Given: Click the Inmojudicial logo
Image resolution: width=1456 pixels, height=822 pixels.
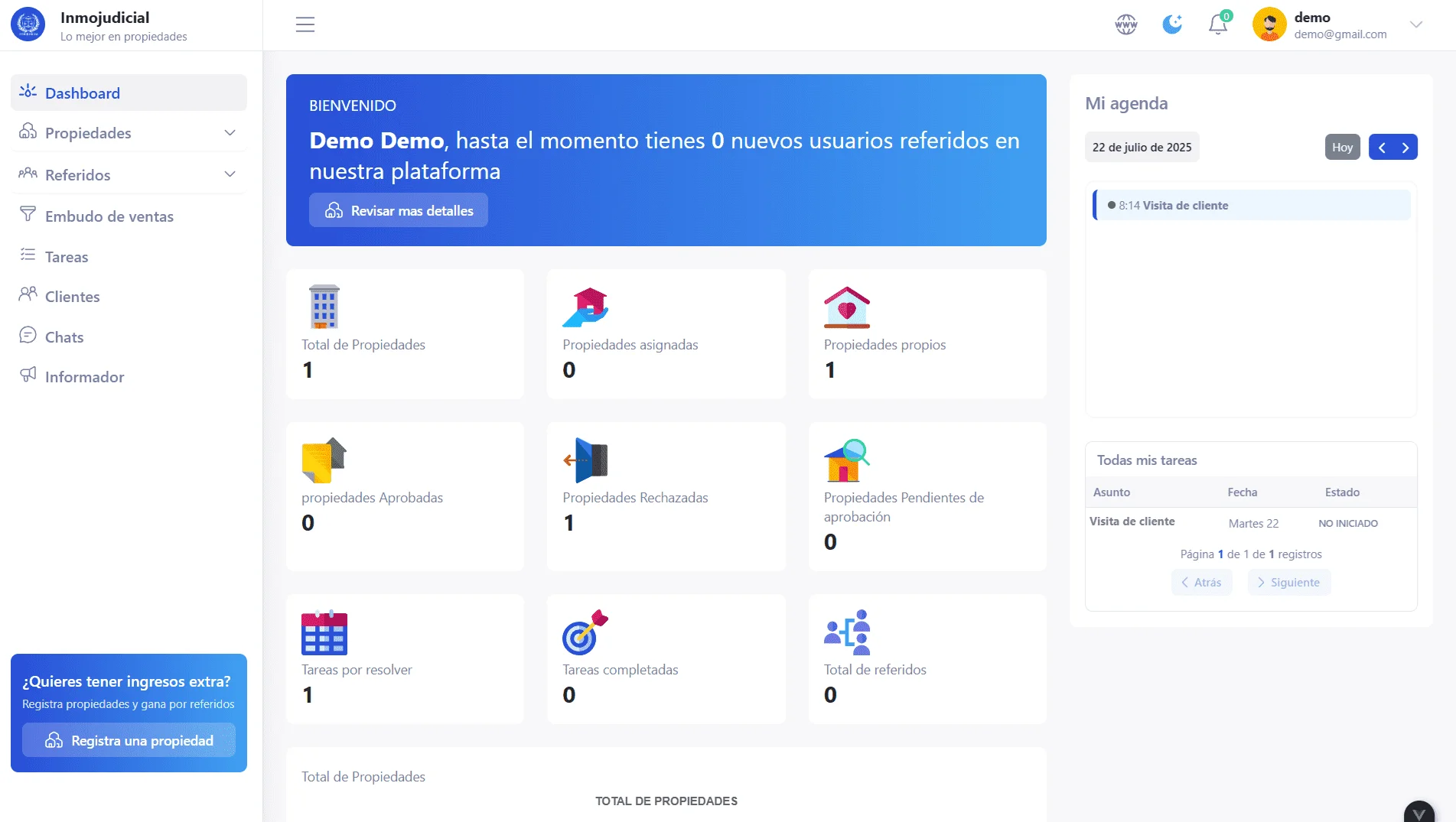Looking at the screenshot, I should tap(28, 24).
